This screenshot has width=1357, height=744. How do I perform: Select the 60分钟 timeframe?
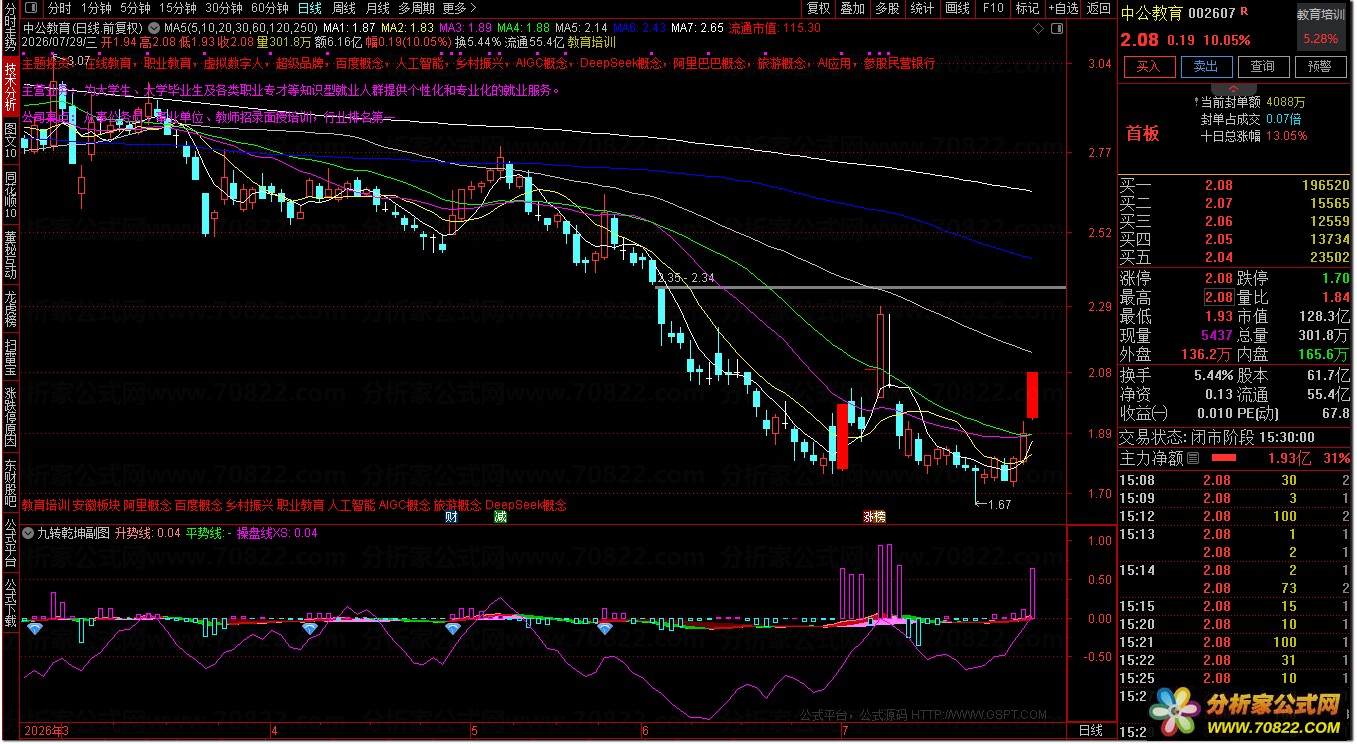[x=270, y=8]
